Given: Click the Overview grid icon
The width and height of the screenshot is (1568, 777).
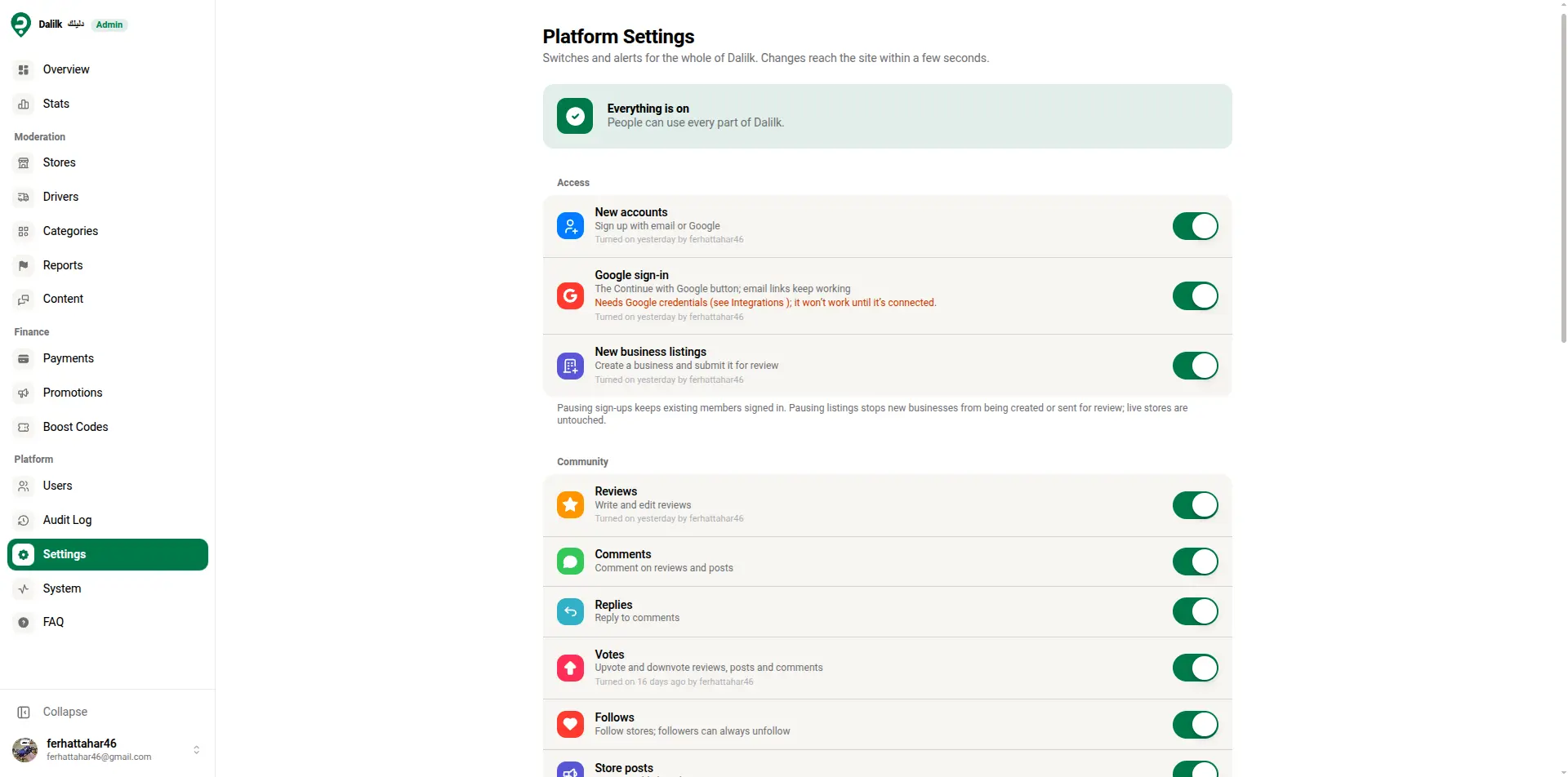Looking at the screenshot, I should tap(24, 70).
